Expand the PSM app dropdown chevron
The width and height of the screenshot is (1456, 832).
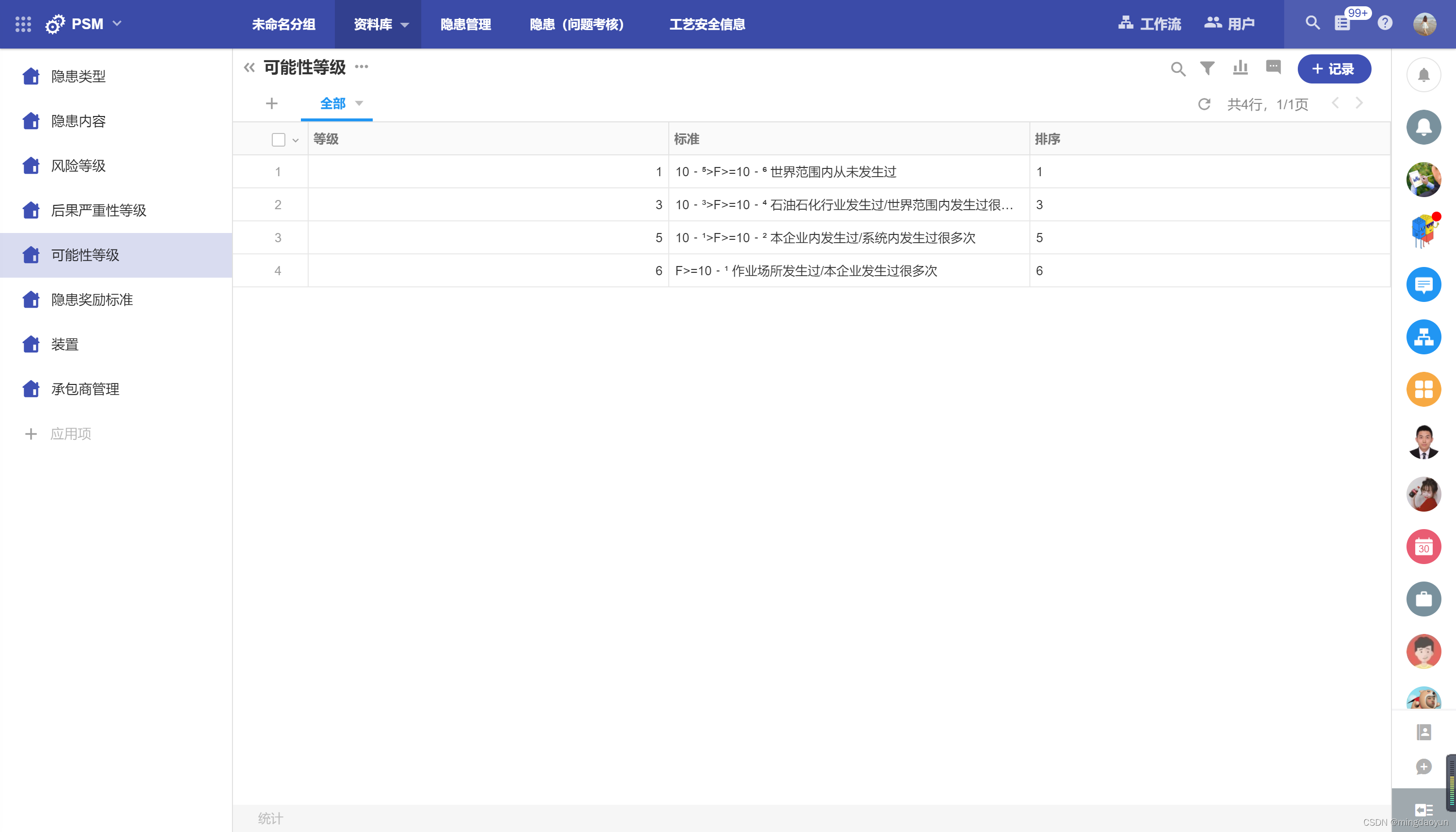tap(117, 23)
